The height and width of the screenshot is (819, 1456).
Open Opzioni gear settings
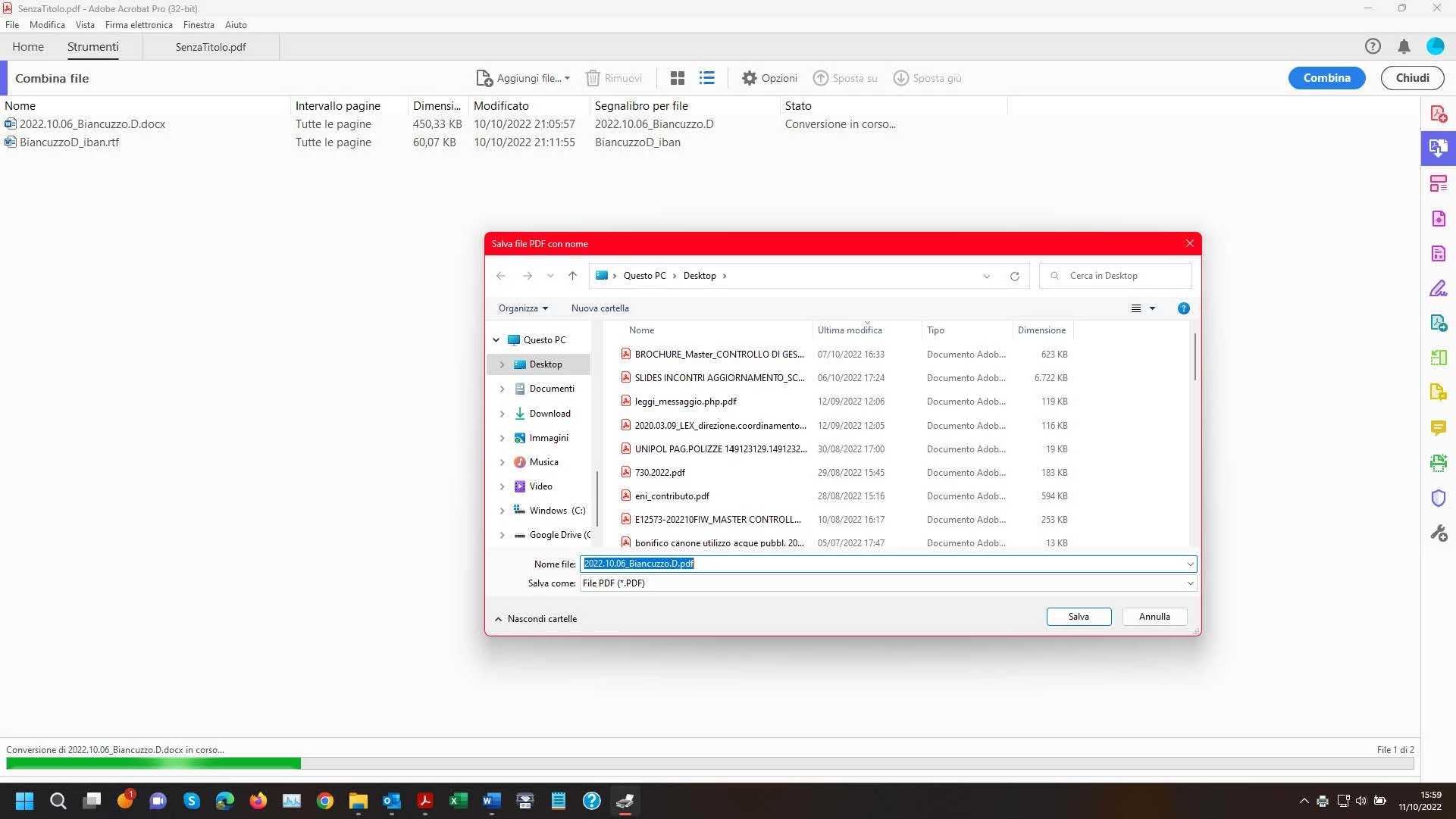[769, 78]
